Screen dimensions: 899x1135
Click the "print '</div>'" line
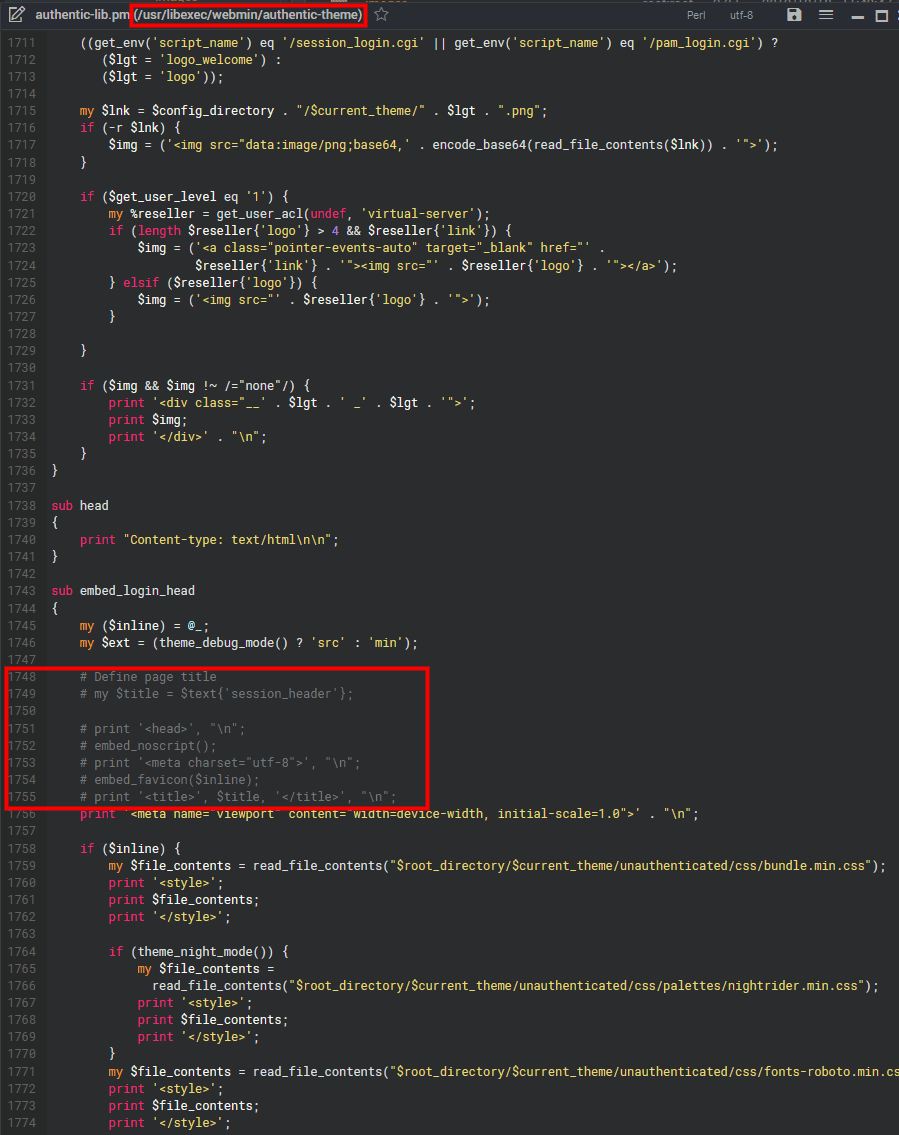click(187, 437)
